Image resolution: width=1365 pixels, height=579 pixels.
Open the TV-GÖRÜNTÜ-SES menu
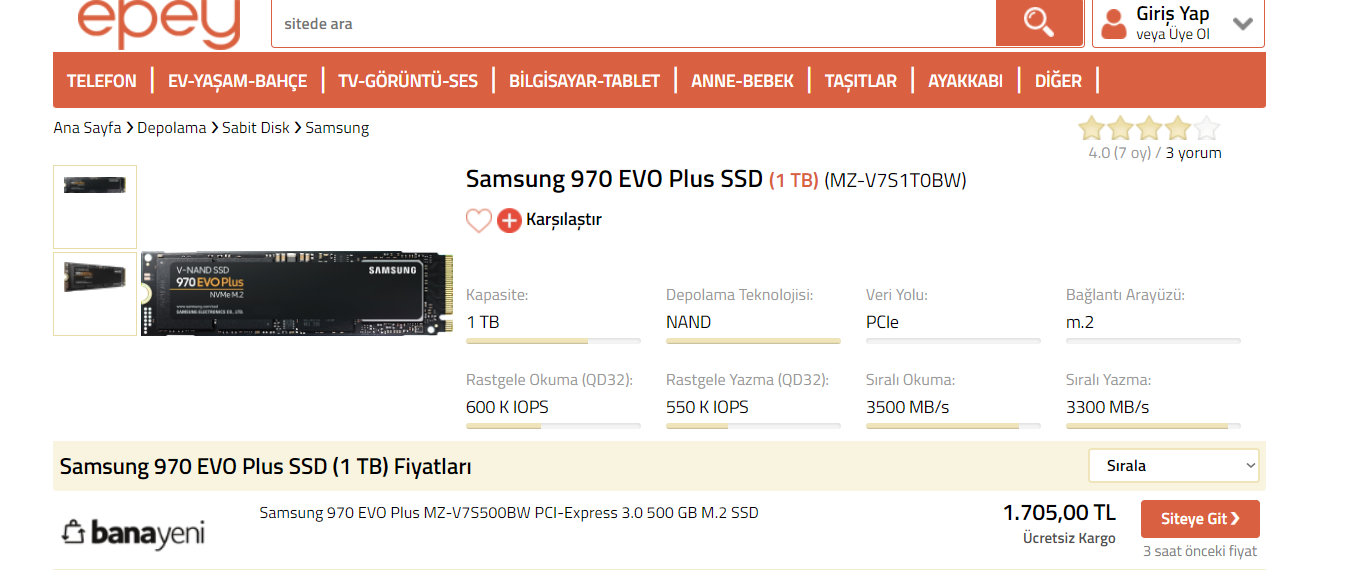point(408,81)
